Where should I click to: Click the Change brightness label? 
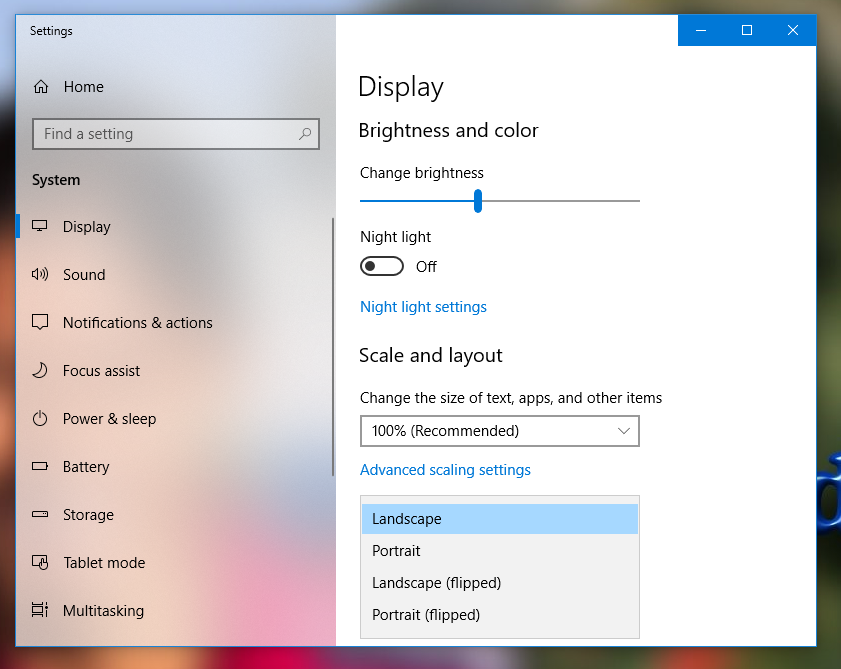click(x=422, y=173)
